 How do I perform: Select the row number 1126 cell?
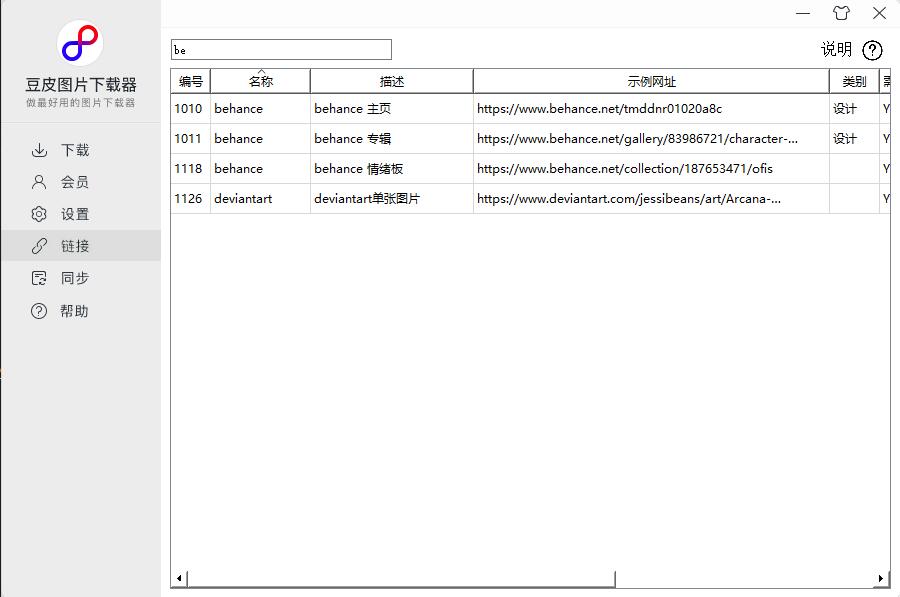191,199
